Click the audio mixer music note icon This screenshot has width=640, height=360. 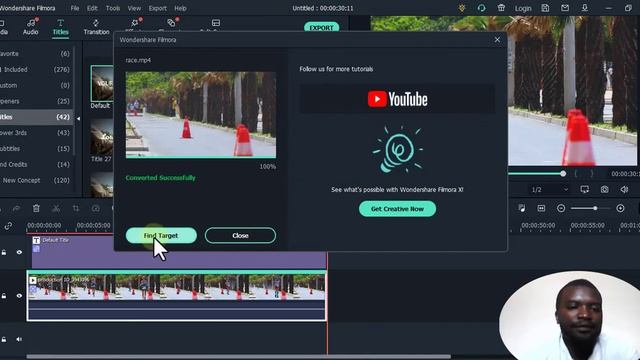[x=521, y=208]
